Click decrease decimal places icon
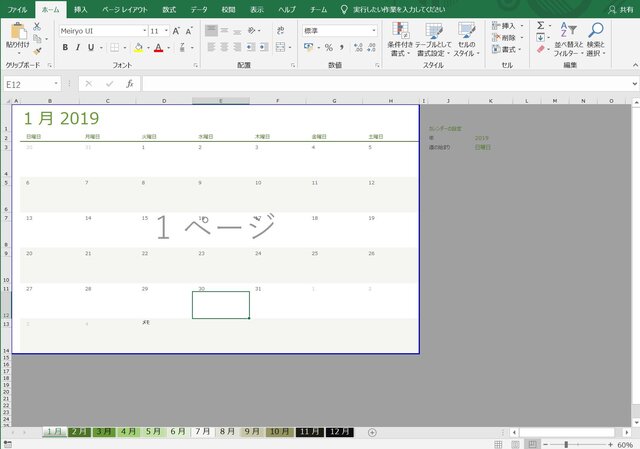This screenshot has height=449, width=640. pos(371,48)
